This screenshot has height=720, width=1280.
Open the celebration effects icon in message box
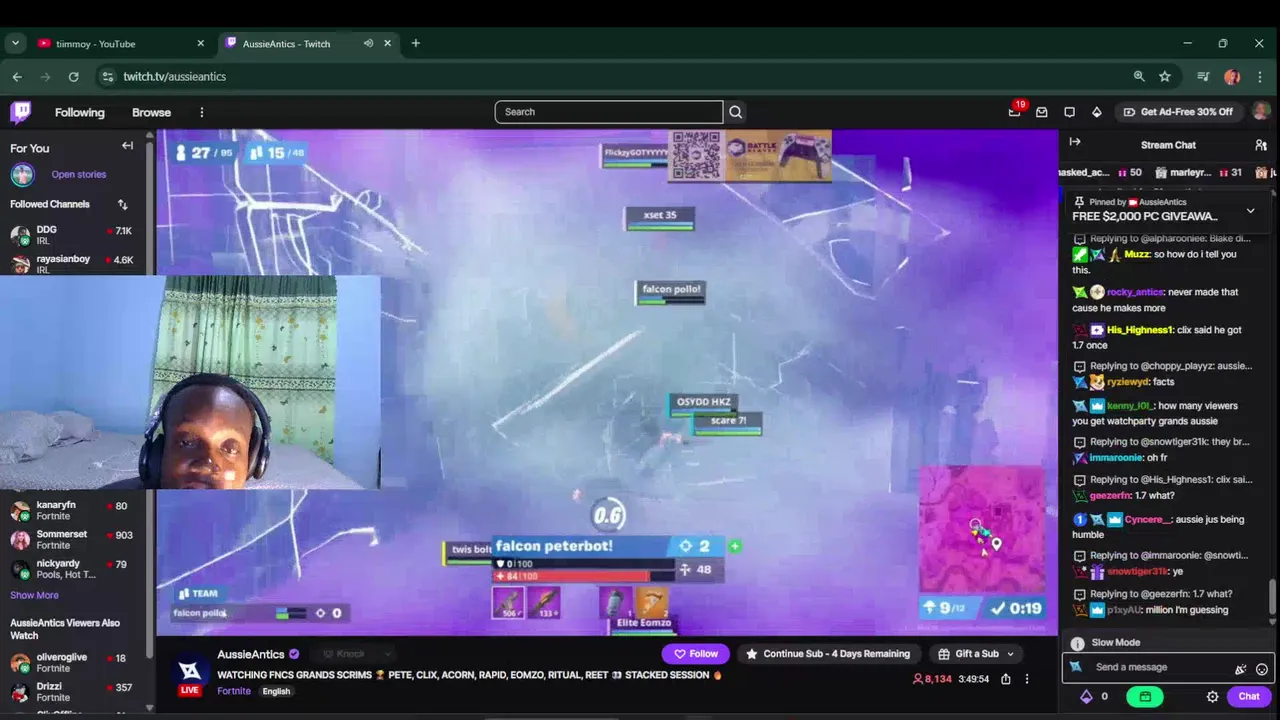click(x=1240, y=669)
